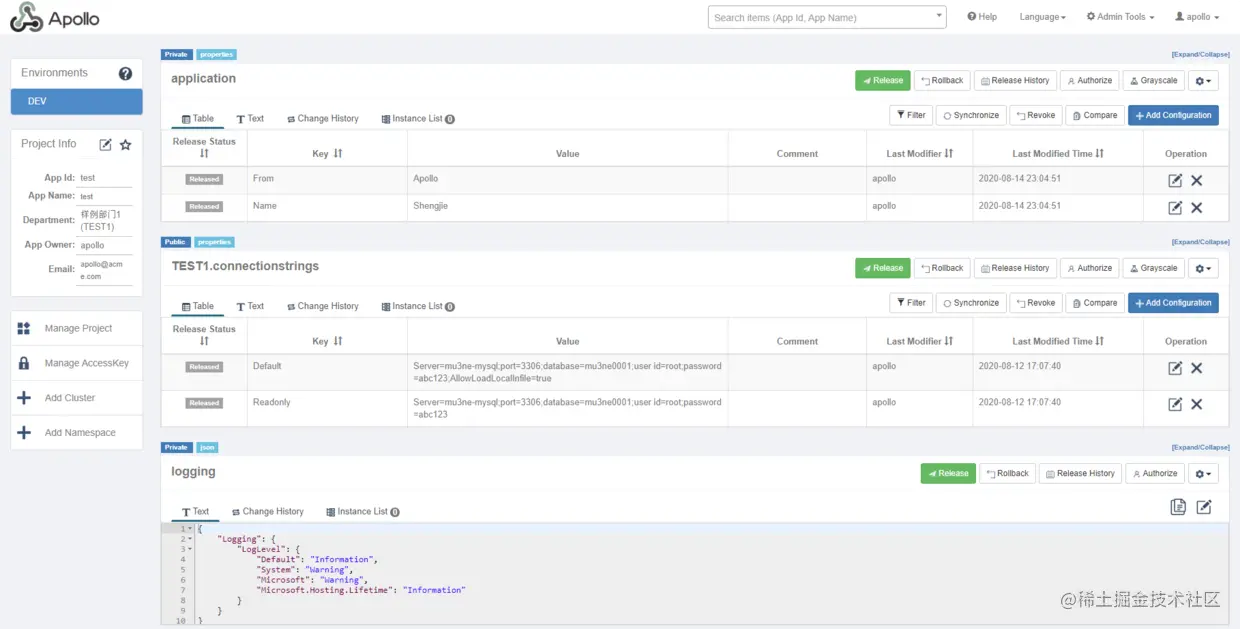
Task: Expand/Collapse the application namespace
Action: (1200, 55)
